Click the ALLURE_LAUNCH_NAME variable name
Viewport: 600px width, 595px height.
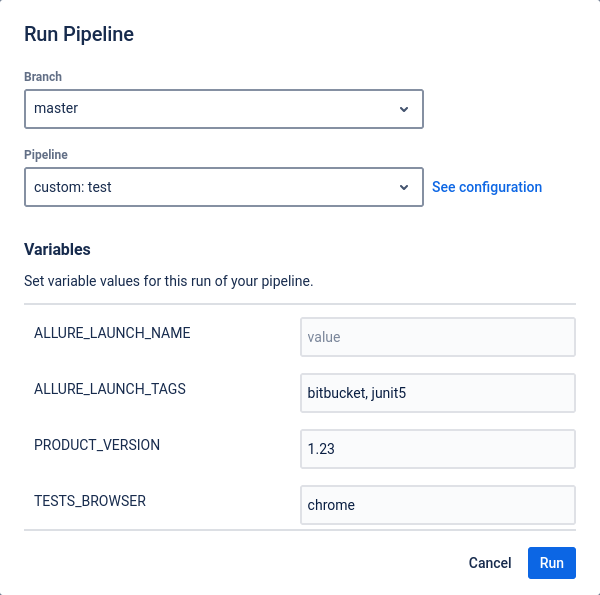click(x=112, y=333)
